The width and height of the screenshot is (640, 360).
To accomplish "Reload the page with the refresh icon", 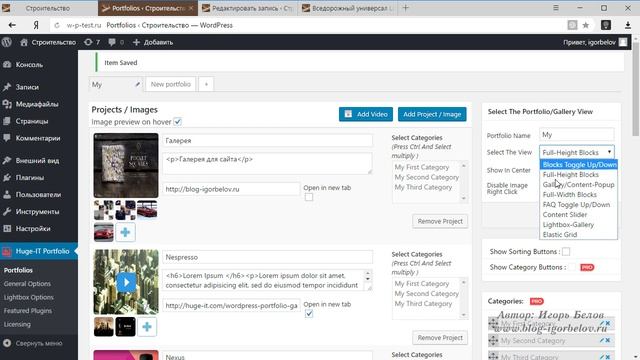I will tap(57, 25).
